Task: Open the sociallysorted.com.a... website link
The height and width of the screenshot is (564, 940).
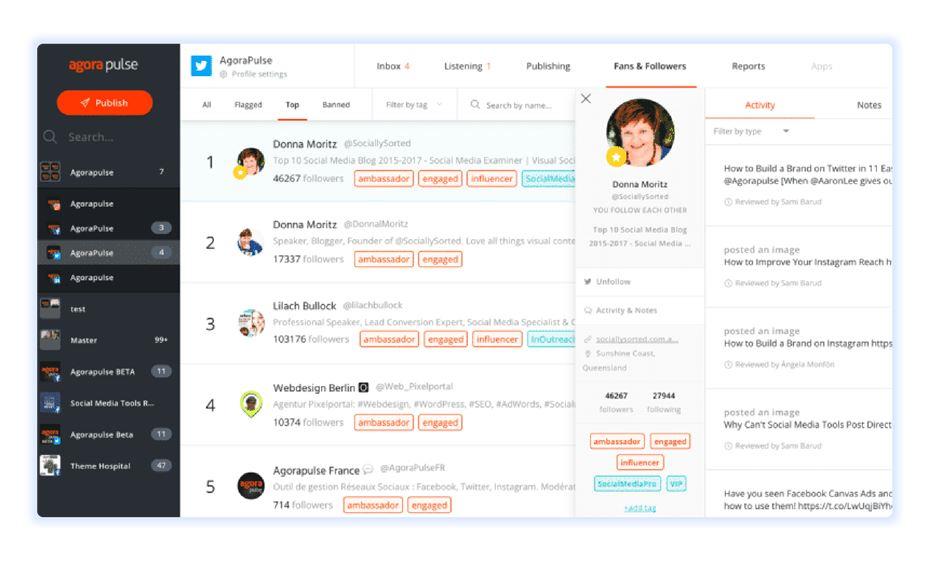Action: tap(637, 339)
